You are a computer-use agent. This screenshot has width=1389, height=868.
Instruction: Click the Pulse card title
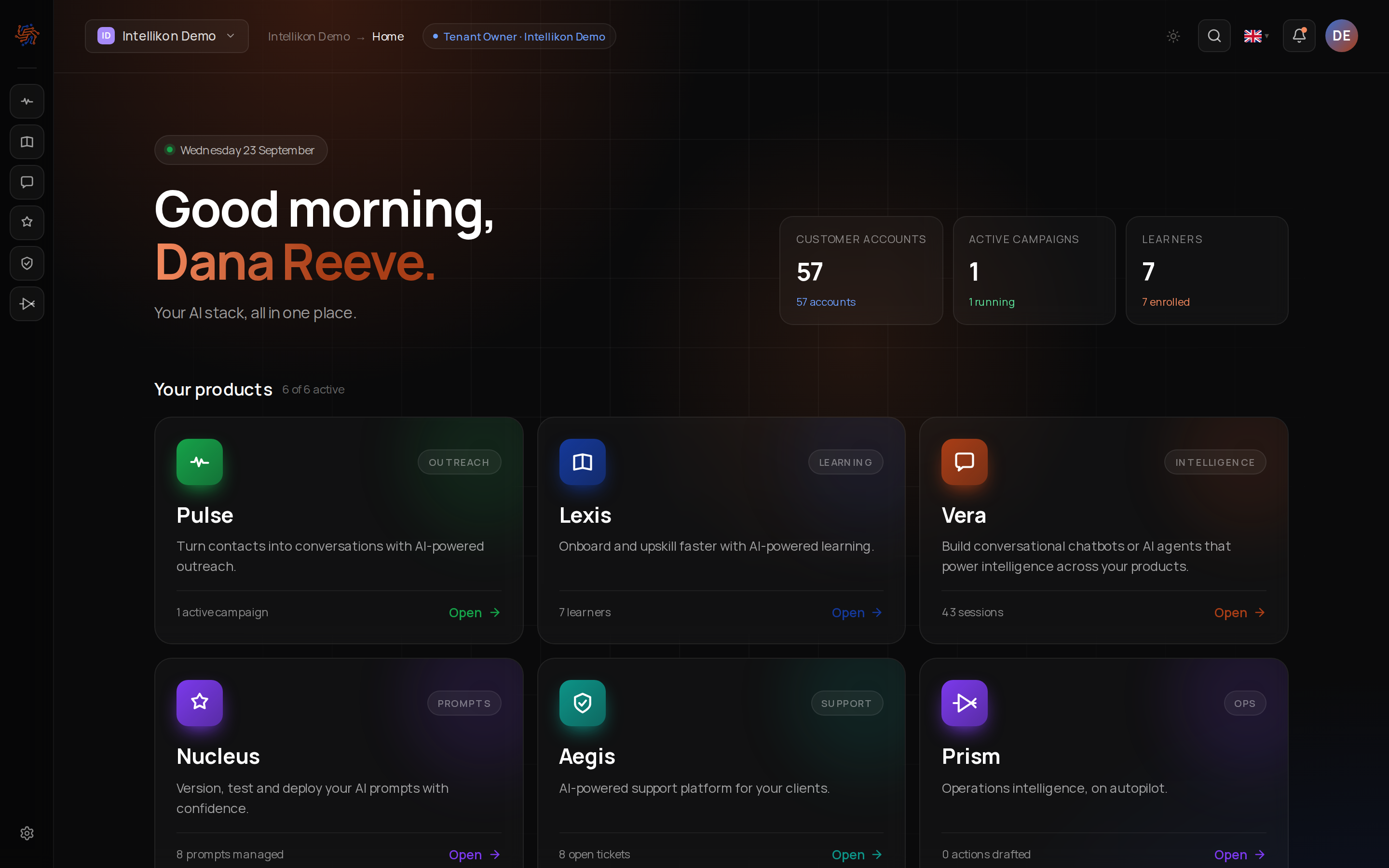(x=205, y=515)
